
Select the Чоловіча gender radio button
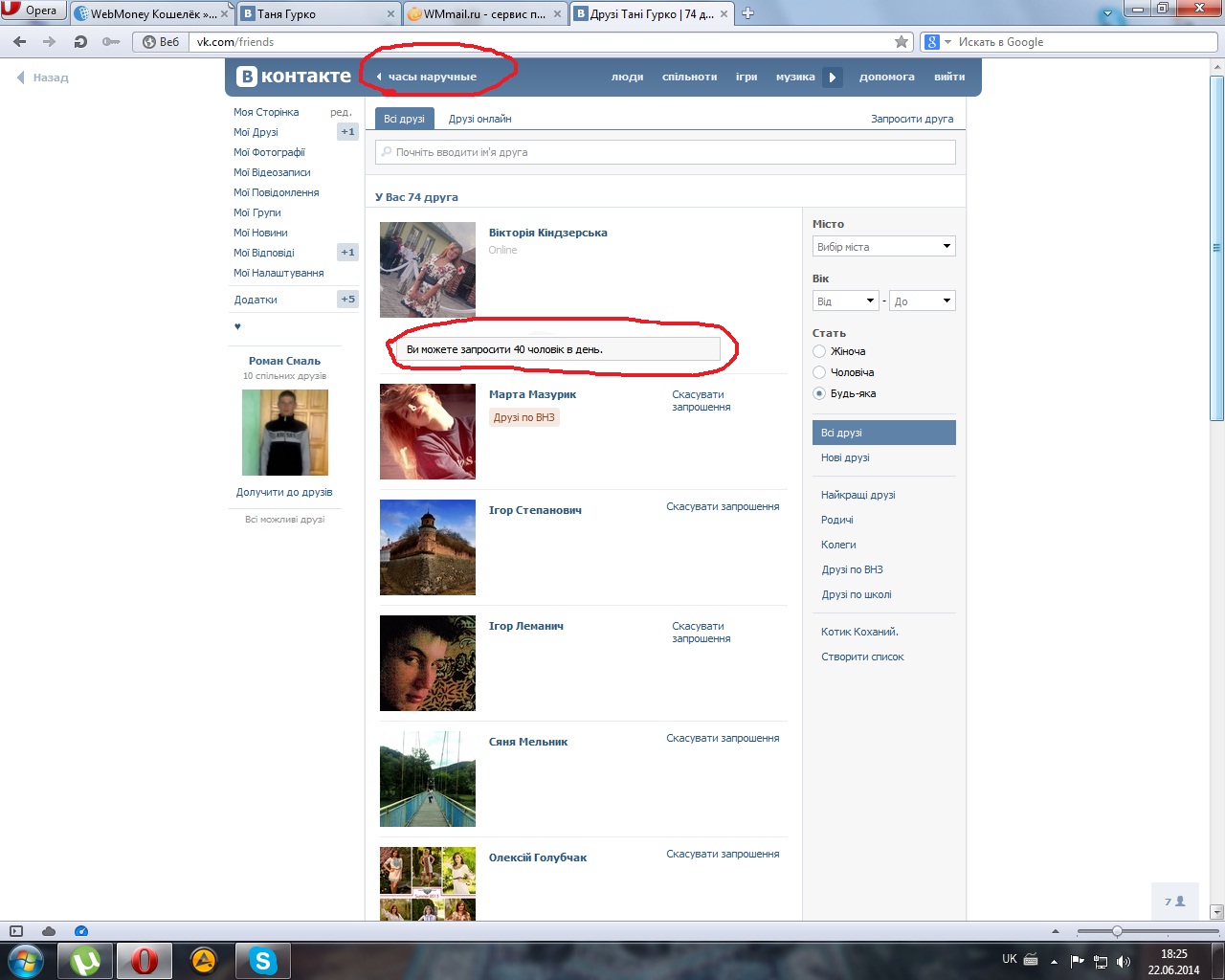click(x=819, y=372)
